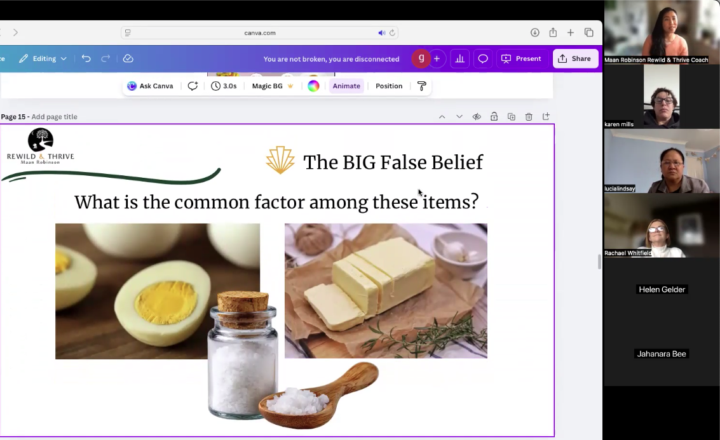720x440 pixels.
Task: Open the browser downloads icon
Action: [x=534, y=33]
